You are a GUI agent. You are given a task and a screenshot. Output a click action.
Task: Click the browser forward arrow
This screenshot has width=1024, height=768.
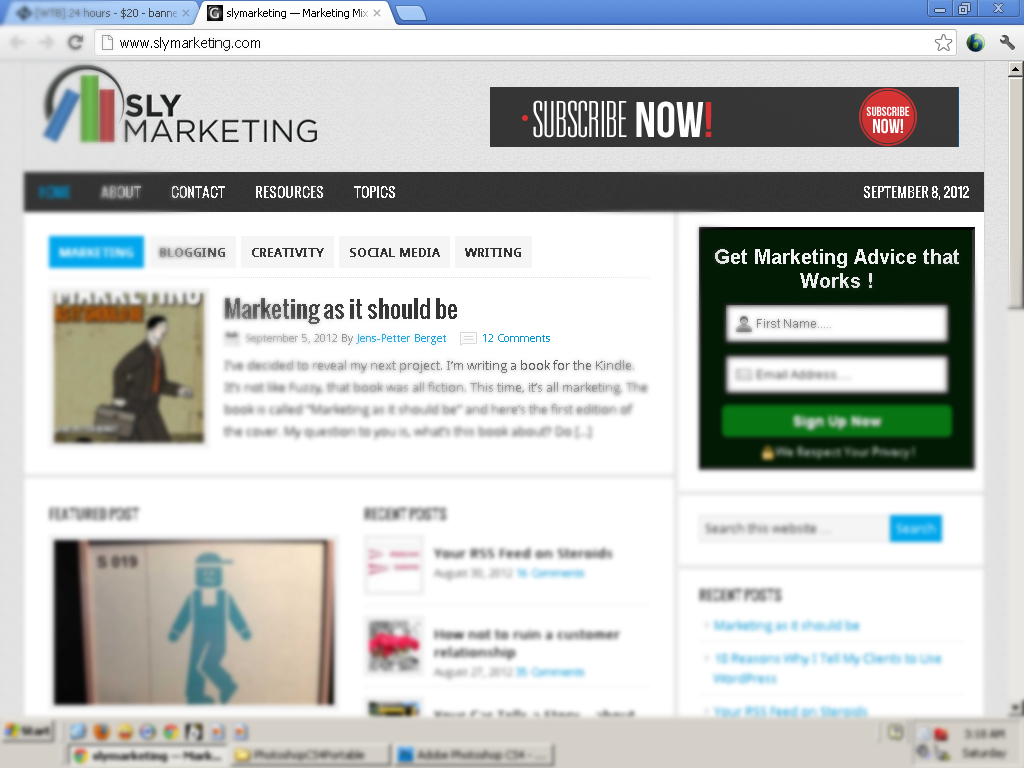[x=46, y=42]
